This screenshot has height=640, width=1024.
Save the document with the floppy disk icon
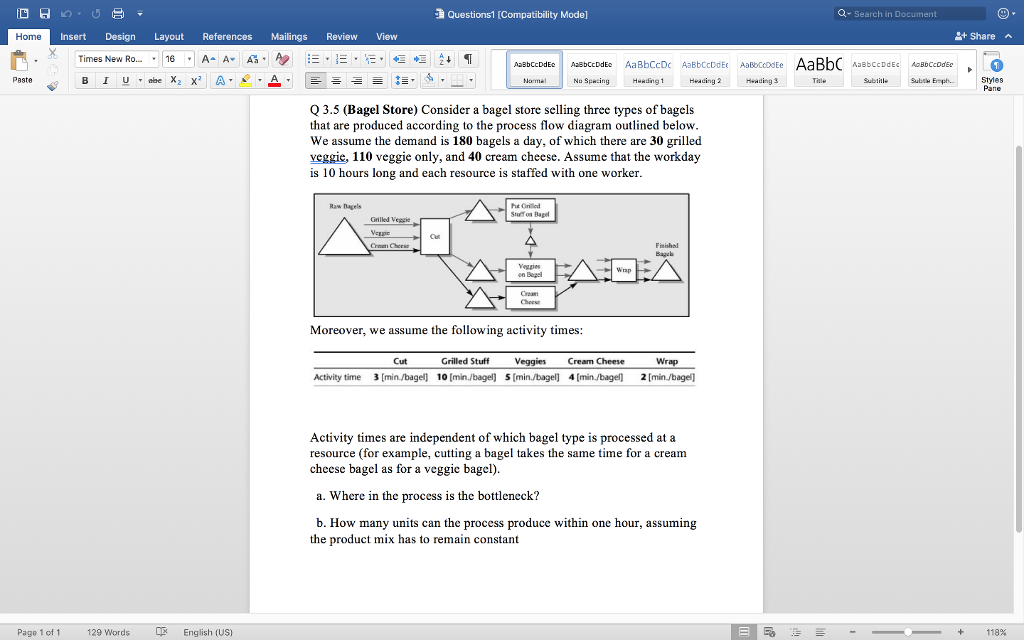click(44, 14)
